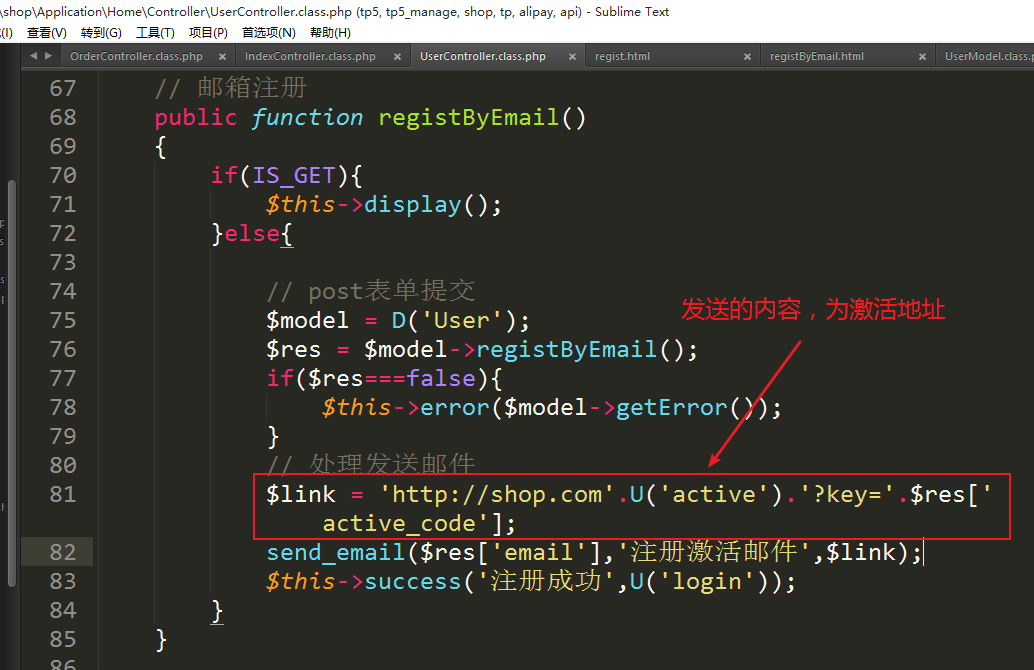Click the previous-tab left arrow
This screenshot has height=670, width=1034.
[x=33, y=56]
